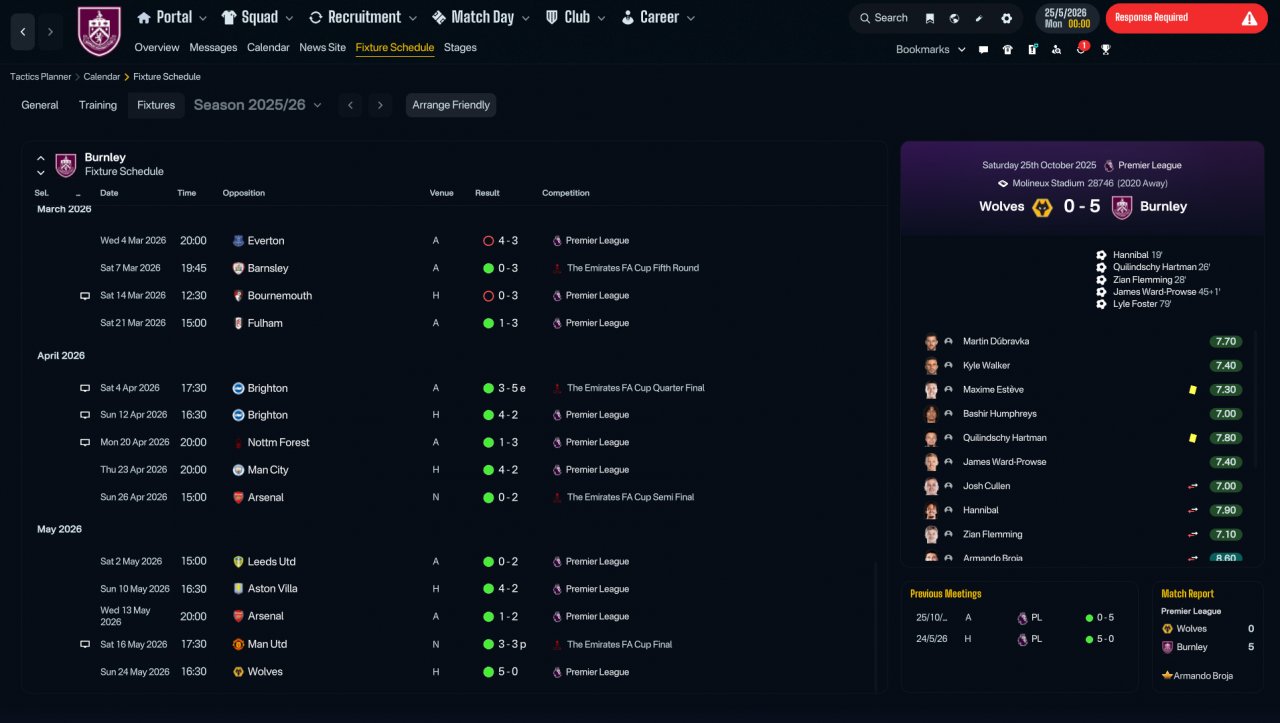Switch to the Stages tab
1280x723 pixels.
(460, 47)
